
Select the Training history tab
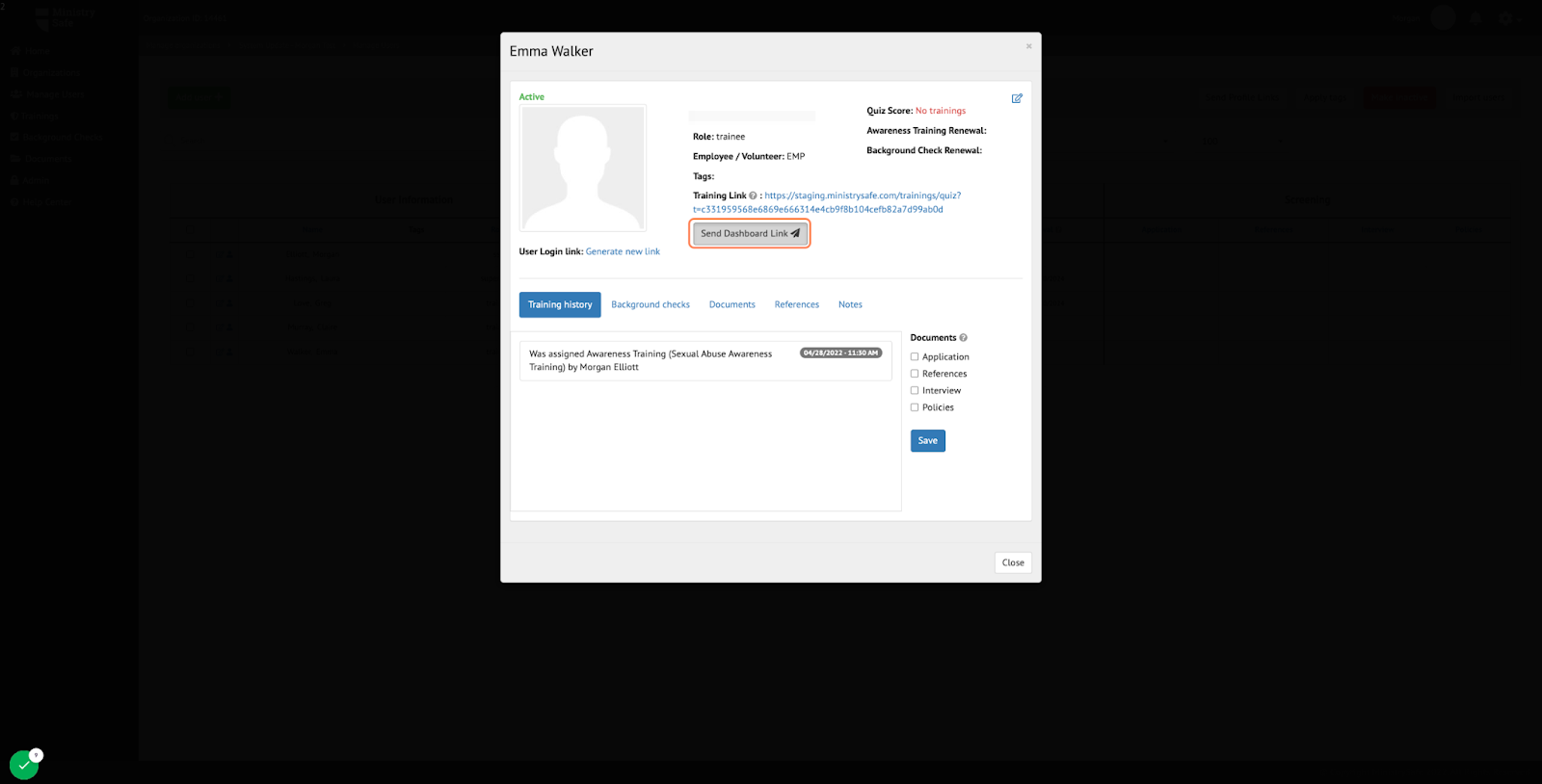[560, 304]
